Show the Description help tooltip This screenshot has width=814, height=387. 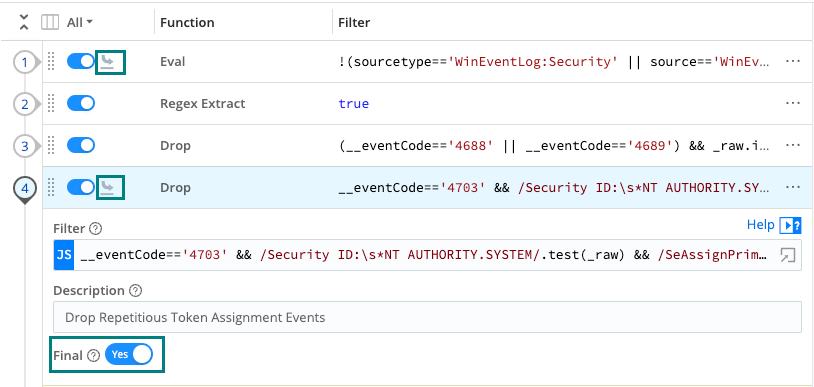(x=135, y=291)
